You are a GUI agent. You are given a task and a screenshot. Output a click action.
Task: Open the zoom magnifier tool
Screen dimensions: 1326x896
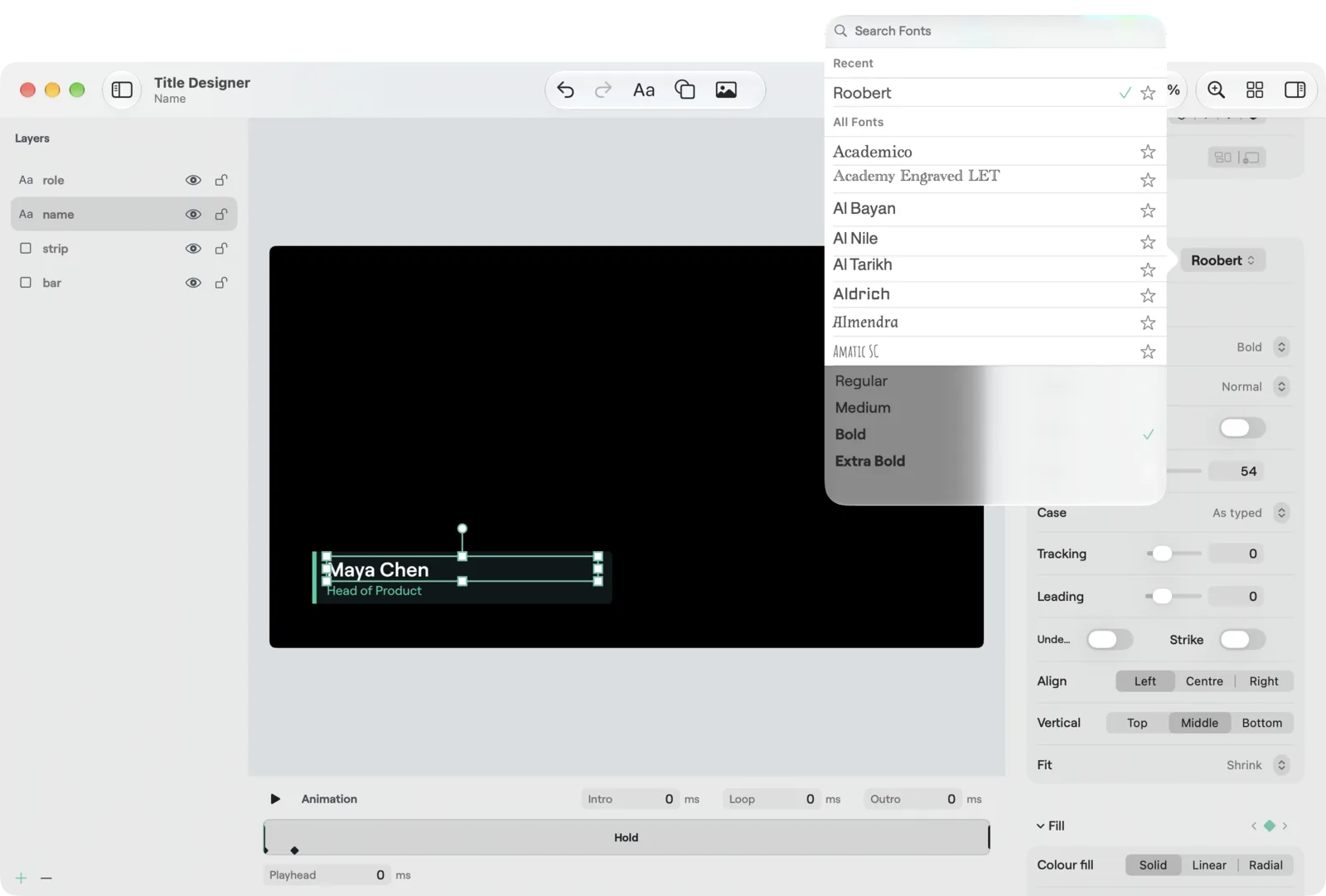[1216, 90]
